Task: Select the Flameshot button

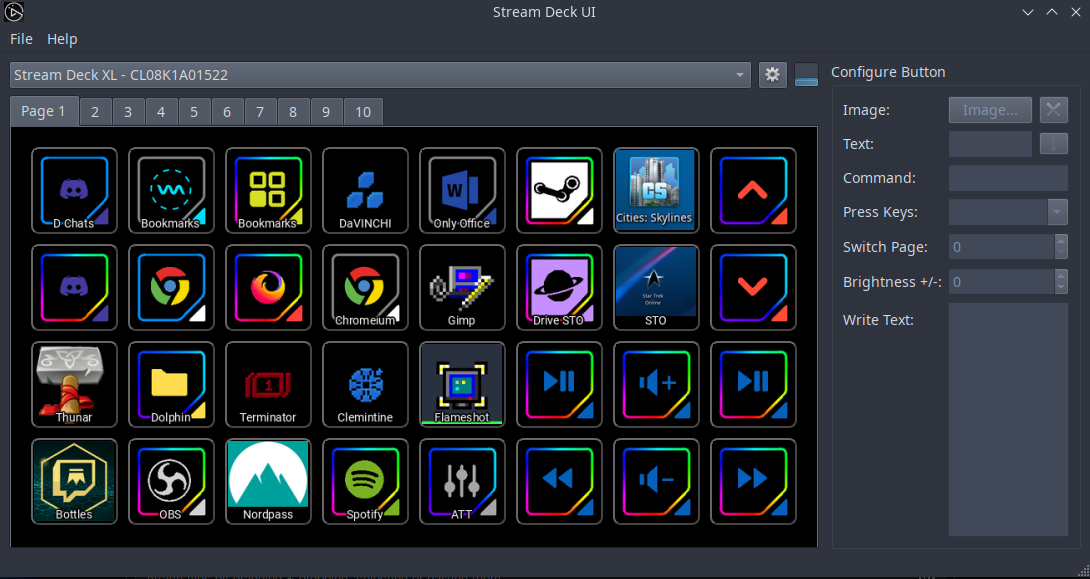Action: point(462,384)
